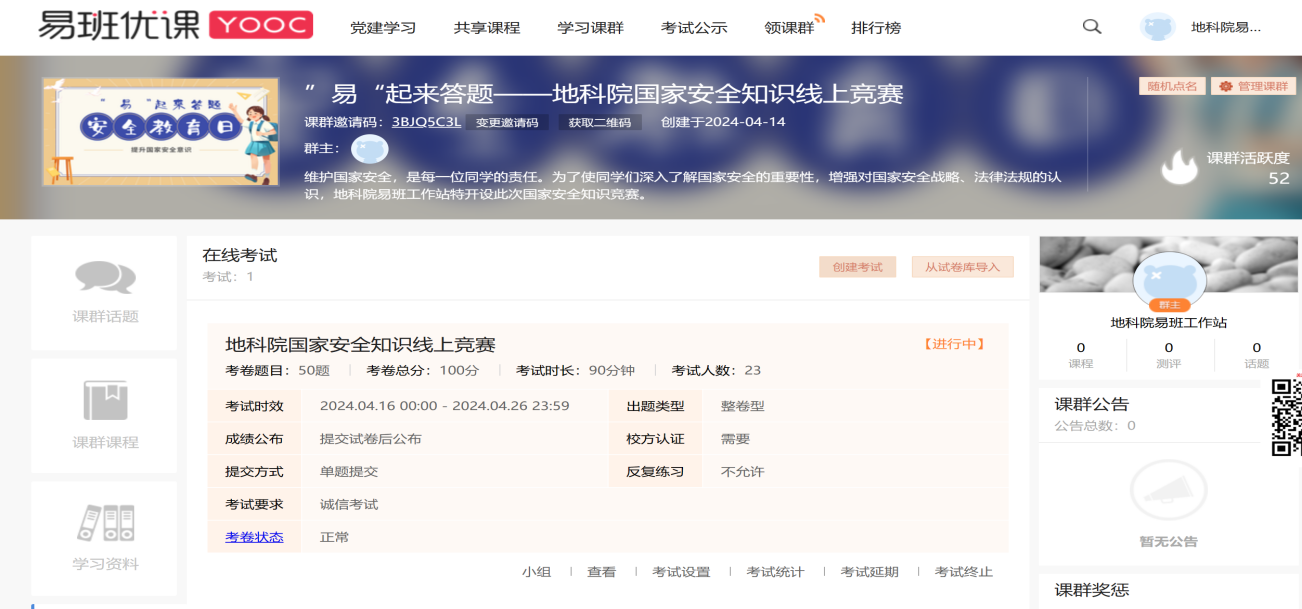The image size is (1302, 609).
Task: Click the 变更邀请码 button
Action: pos(507,123)
